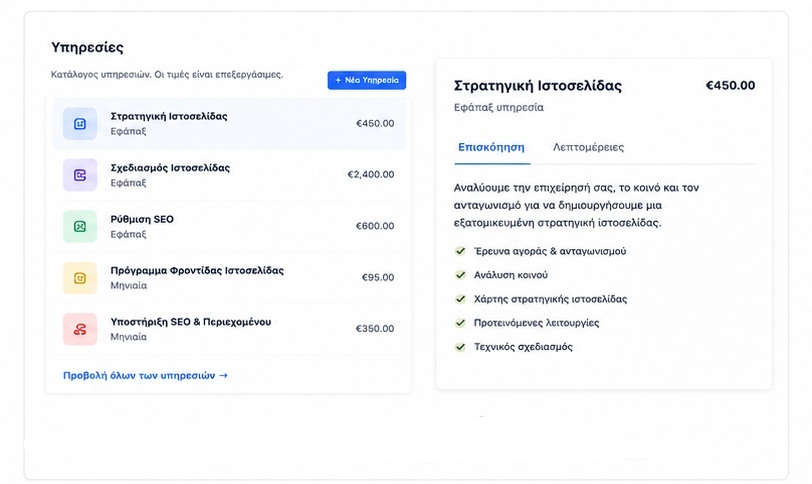Edit the €95.00 monthly price
Image resolution: width=812 pixels, height=484 pixels.
(x=378, y=277)
